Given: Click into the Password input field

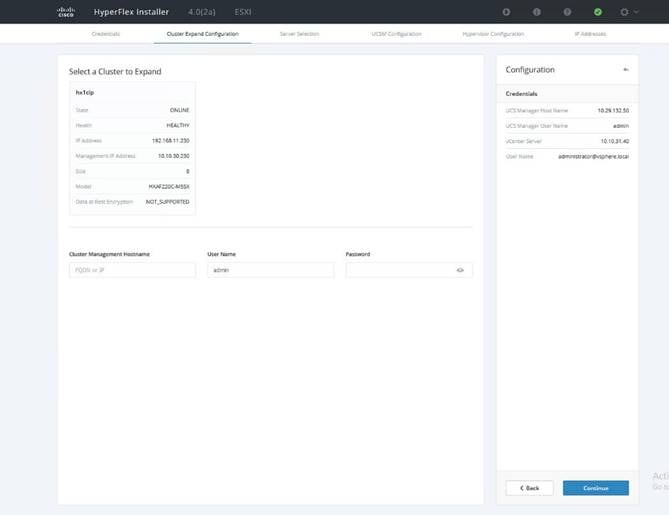Looking at the screenshot, I should (409, 270).
